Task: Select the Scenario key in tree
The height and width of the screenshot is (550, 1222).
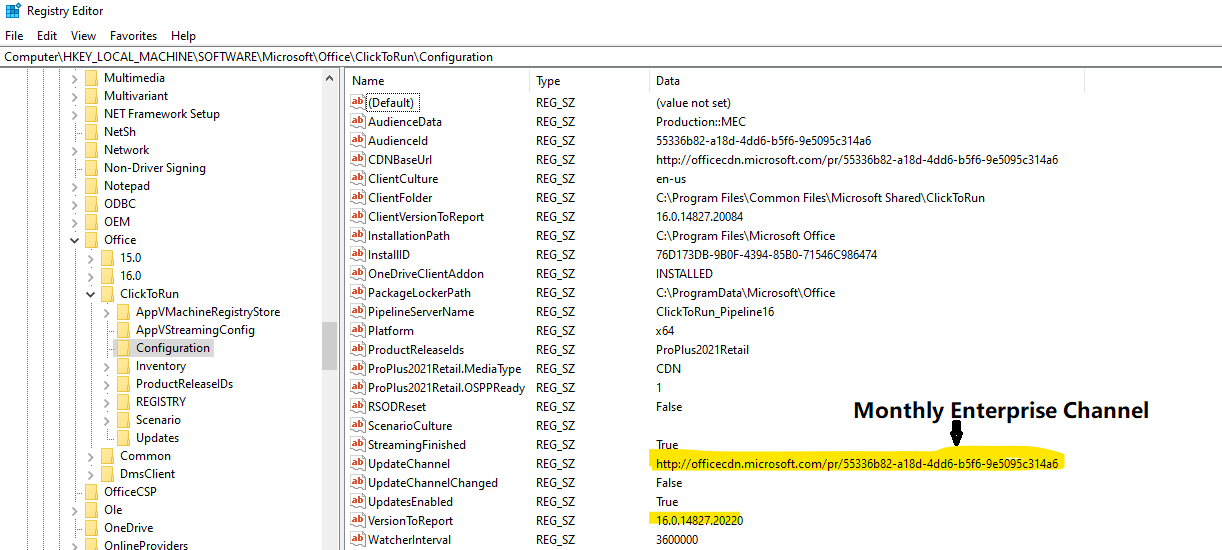Action: (158, 419)
